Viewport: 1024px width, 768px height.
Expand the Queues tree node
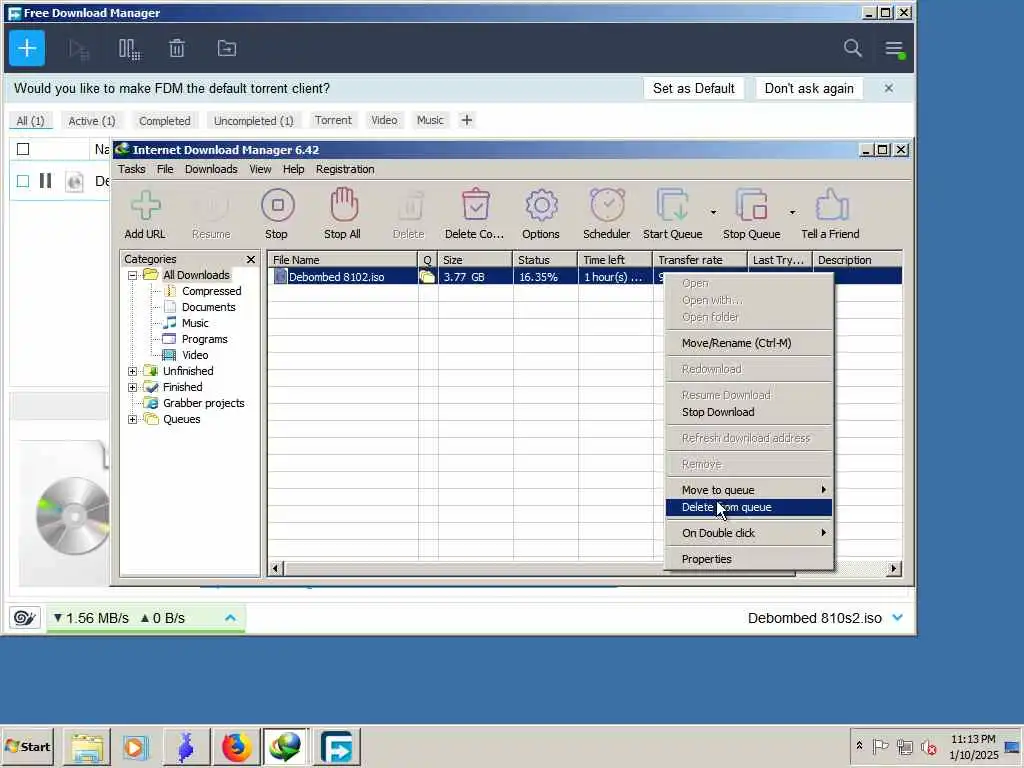pos(133,419)
